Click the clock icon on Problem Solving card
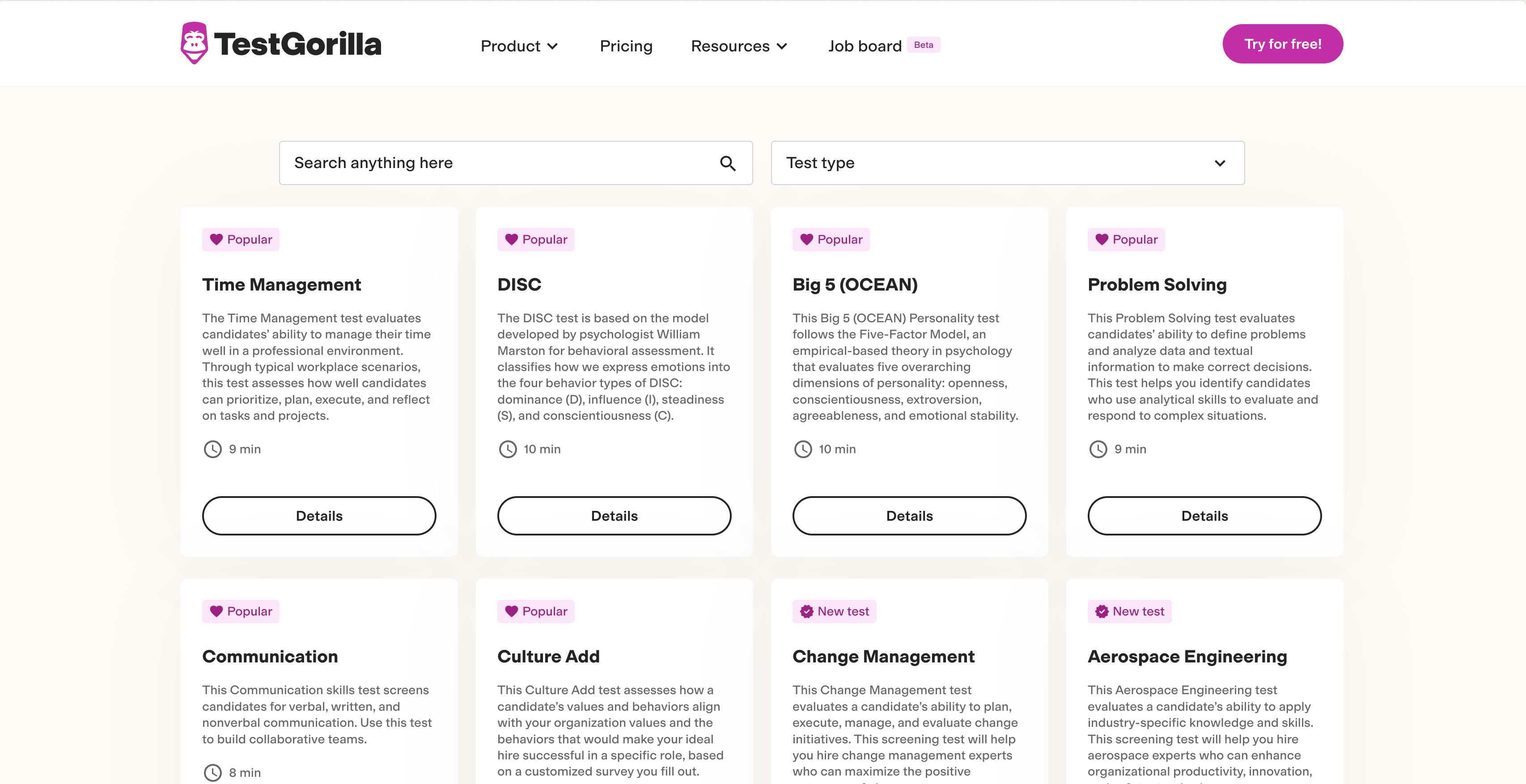 (x=1098, y=450)
